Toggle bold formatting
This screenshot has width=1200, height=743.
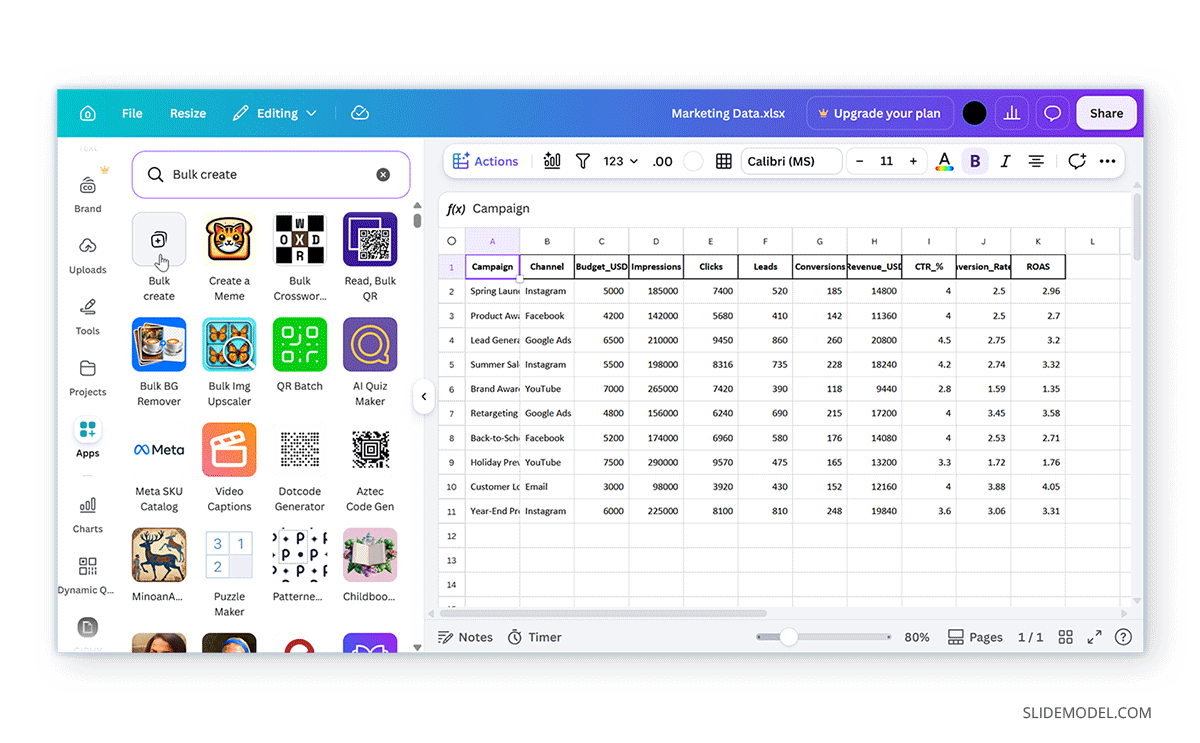pos(975,161)
